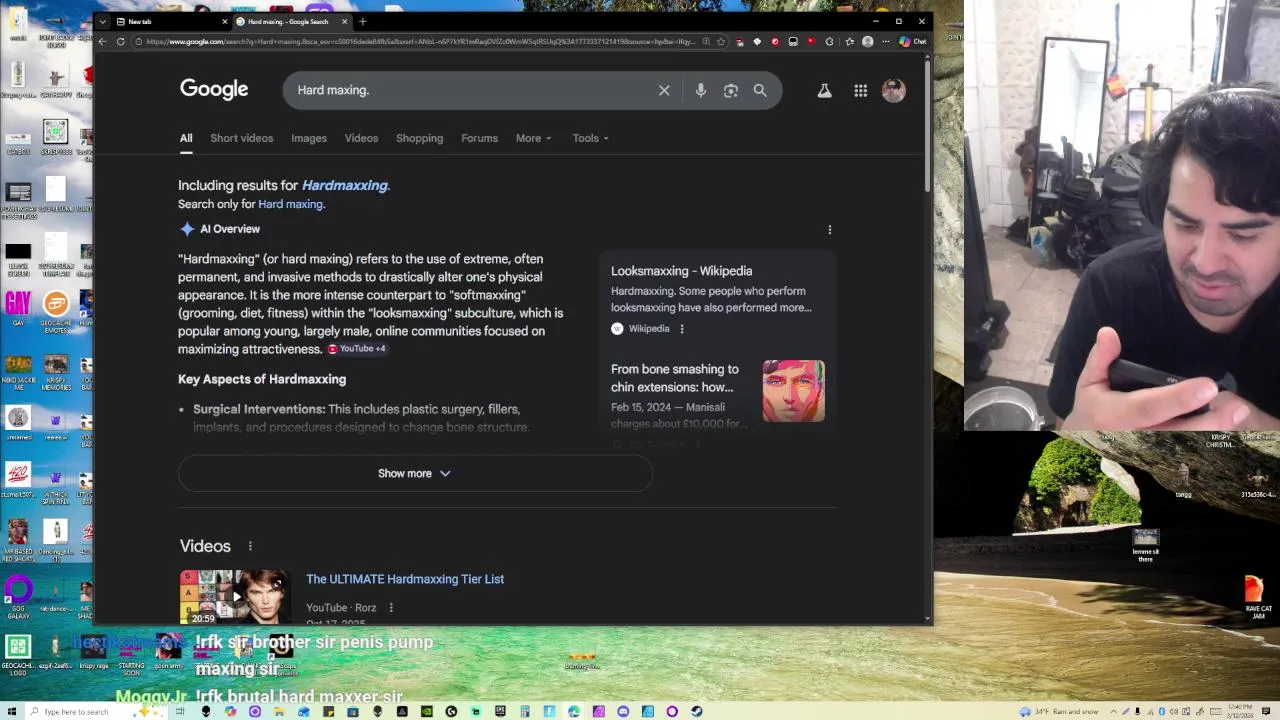Open the Windows Start menu
This screenshot has width=1280, height=720.
coord(11,711)
